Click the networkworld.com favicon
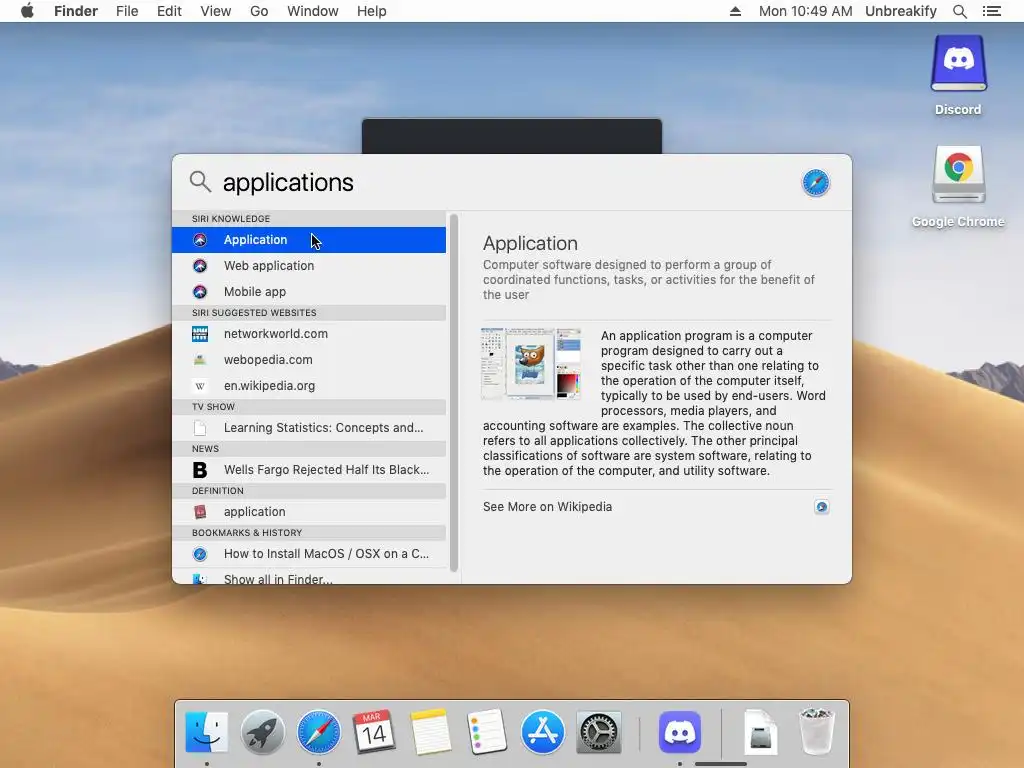The width and height of the screenshot is (1024, 768). 200,334
